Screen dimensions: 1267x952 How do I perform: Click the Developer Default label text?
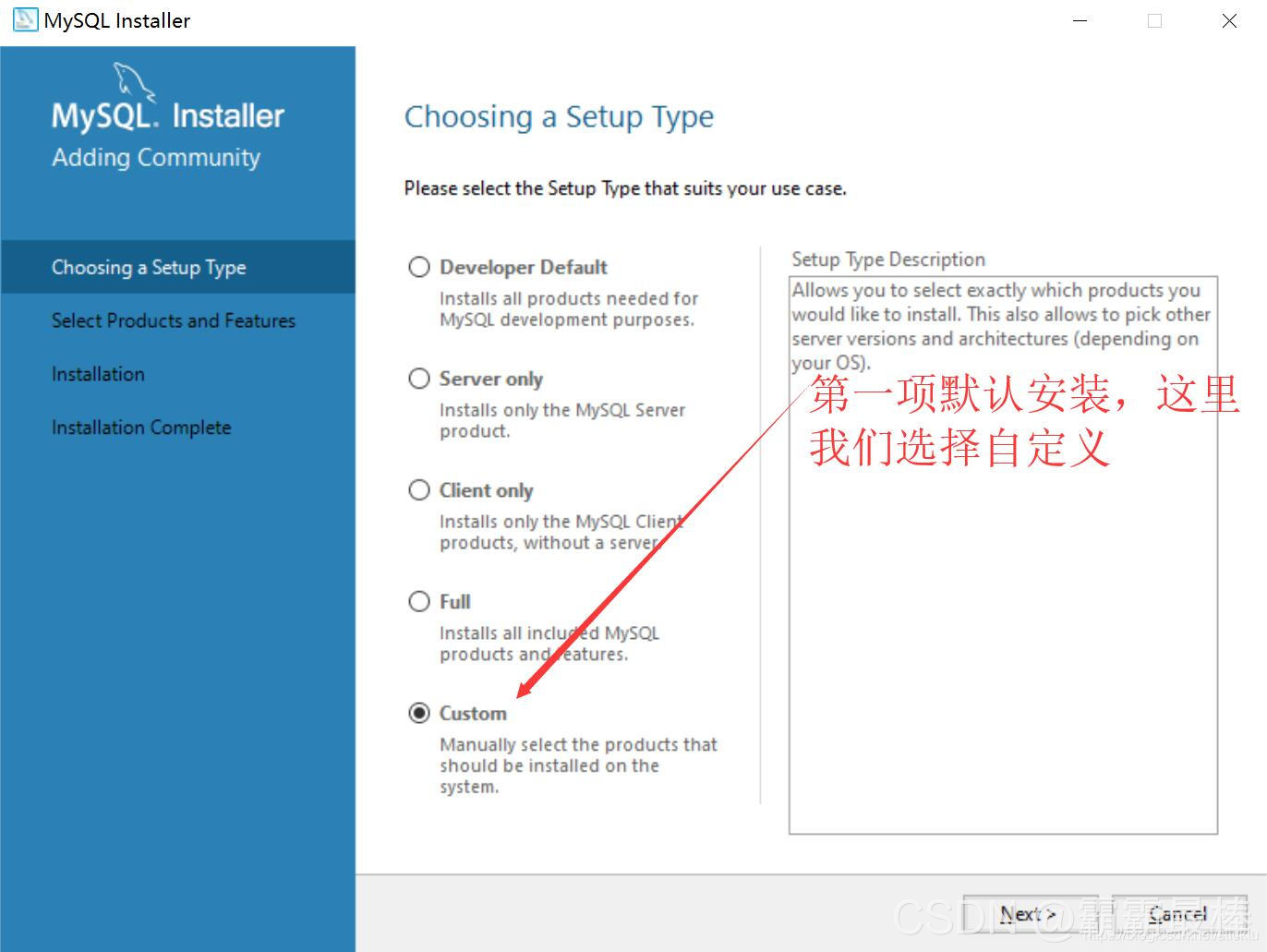click(x=524, y=267)
